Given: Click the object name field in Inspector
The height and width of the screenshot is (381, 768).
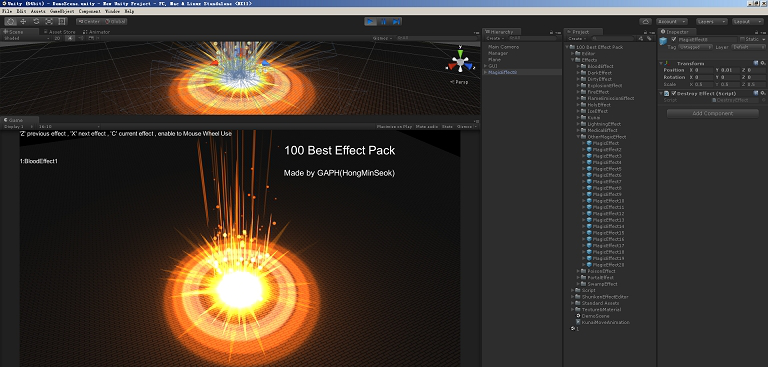Looking at the screenshot, I should 707,39.
